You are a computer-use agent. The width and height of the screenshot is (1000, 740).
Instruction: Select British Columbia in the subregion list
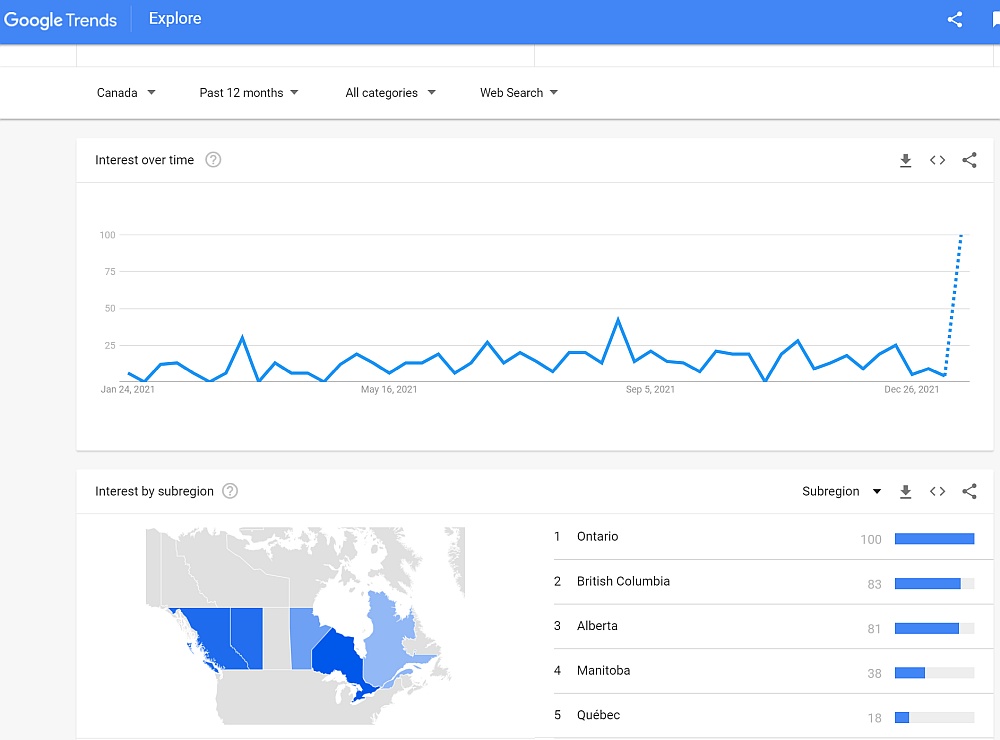pyautogui.click(x=623, y=581)
